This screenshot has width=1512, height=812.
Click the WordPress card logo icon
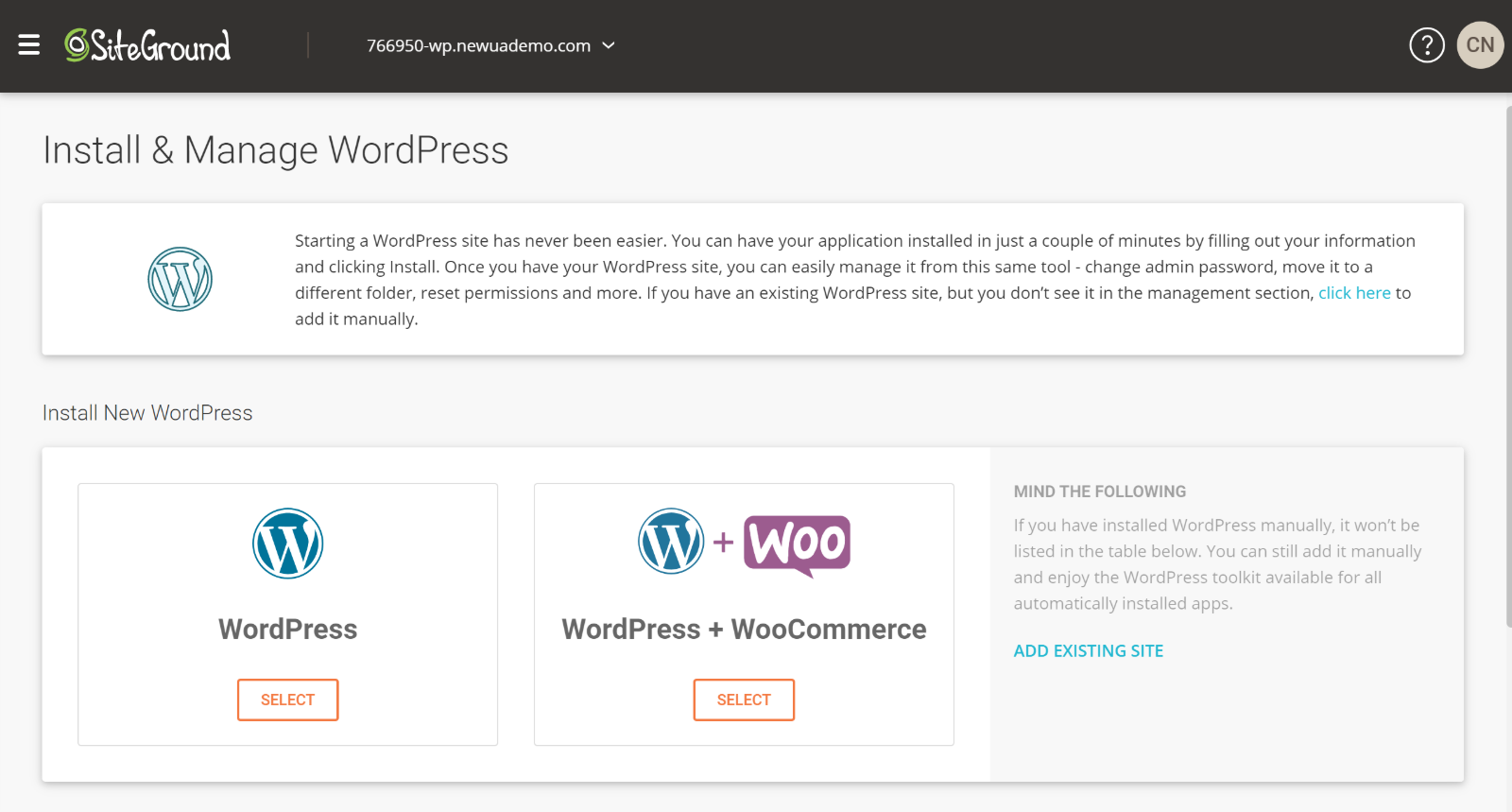[288, 544]
